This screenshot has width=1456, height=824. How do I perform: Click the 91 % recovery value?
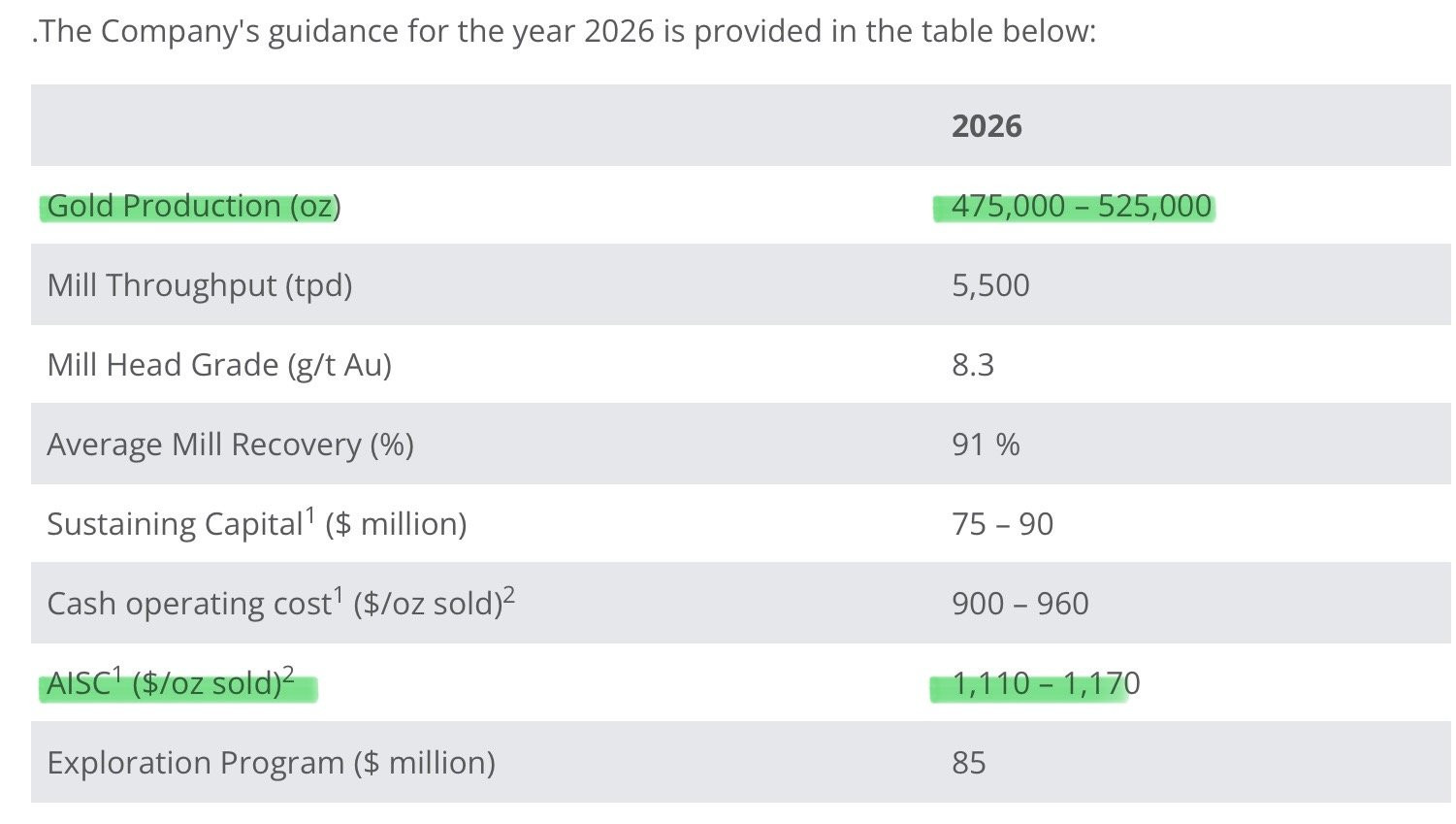pyautogui.click(x=986, y=445)
